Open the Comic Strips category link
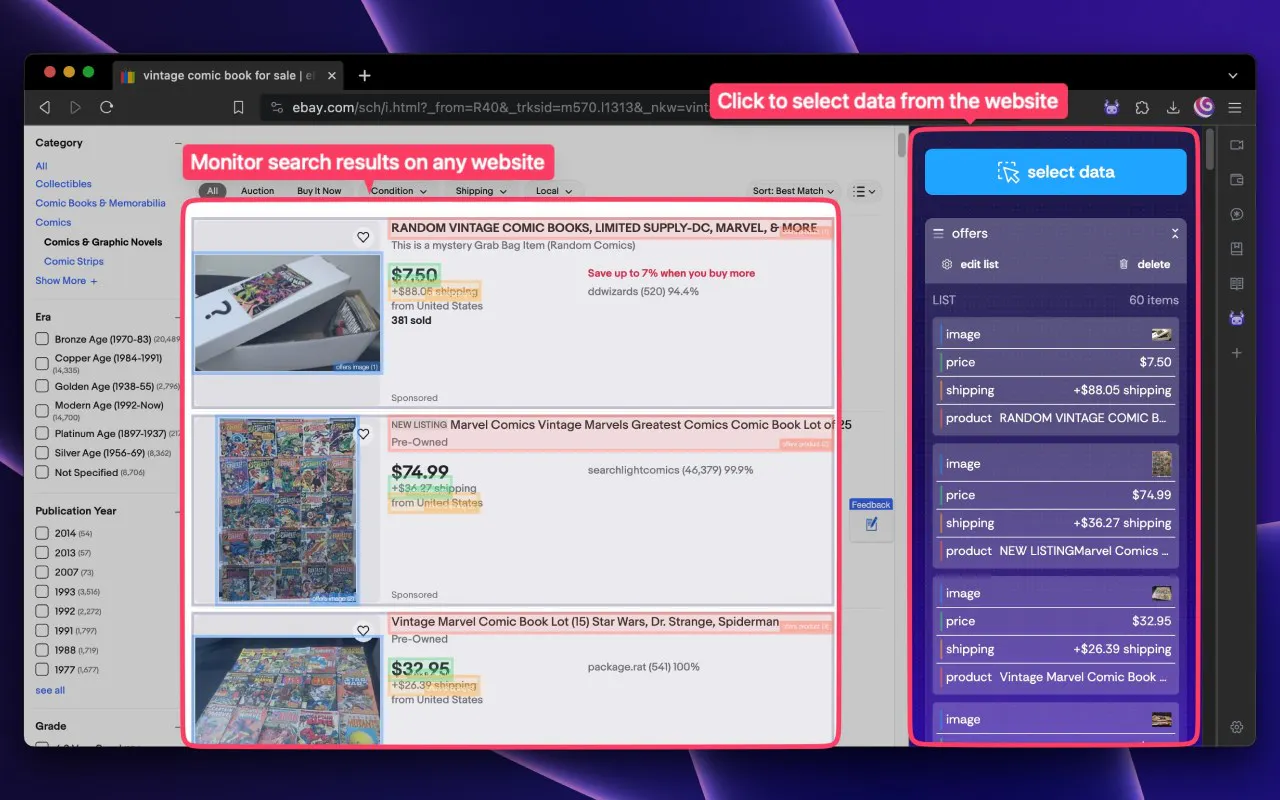 pyautogui.click(x=74, y=261)
